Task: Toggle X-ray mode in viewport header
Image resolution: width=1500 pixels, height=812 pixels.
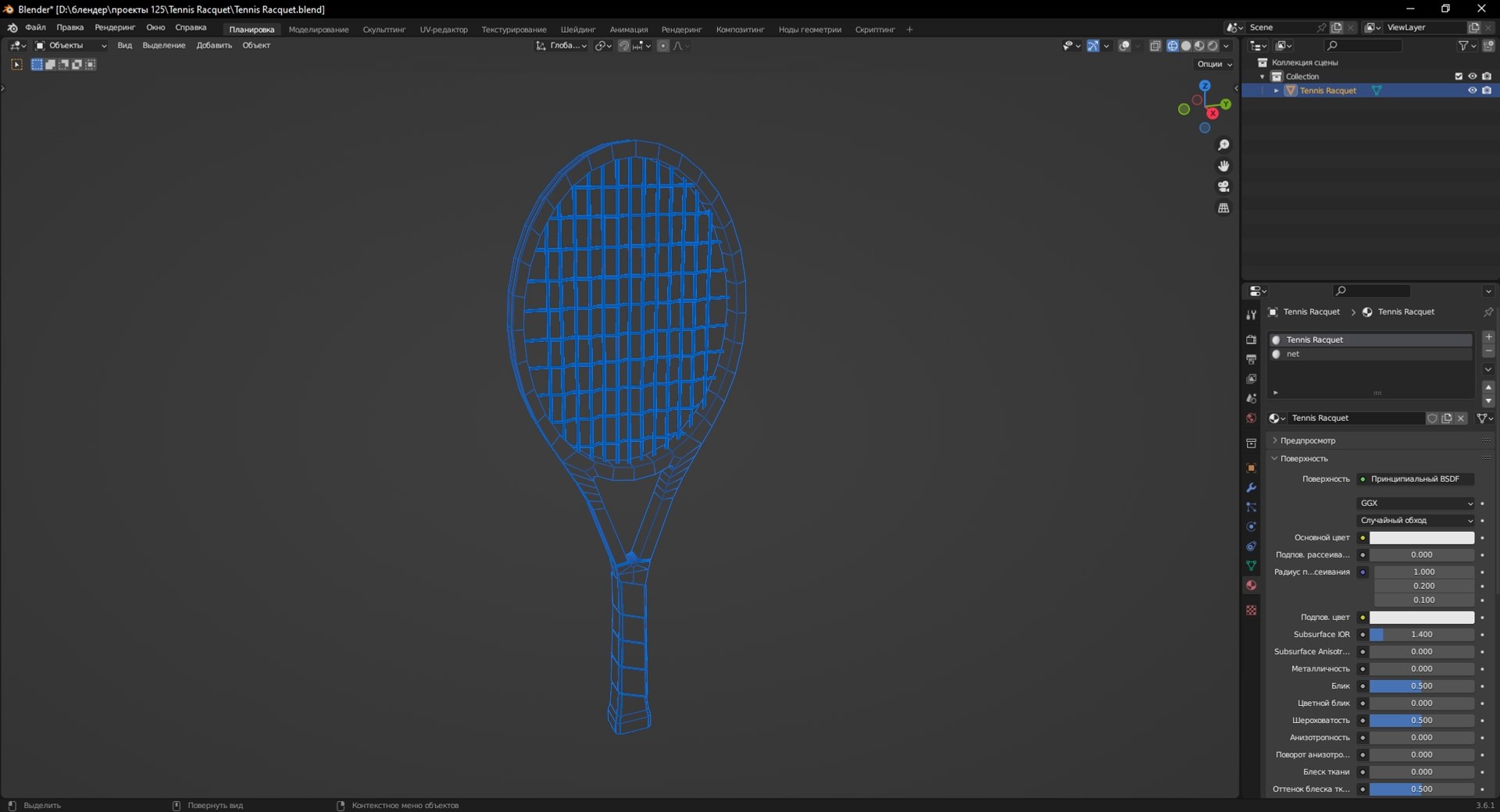Action: tap(1155, 46)
